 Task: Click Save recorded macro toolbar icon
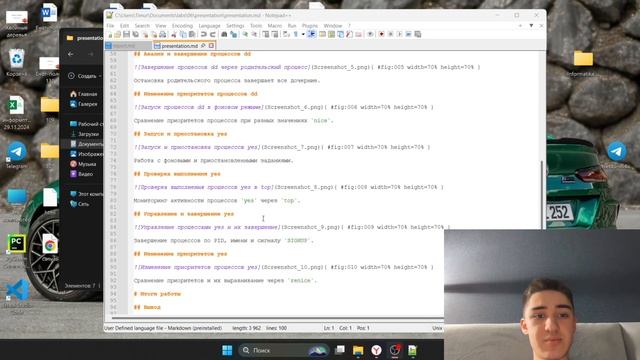(x=418, y=34)
